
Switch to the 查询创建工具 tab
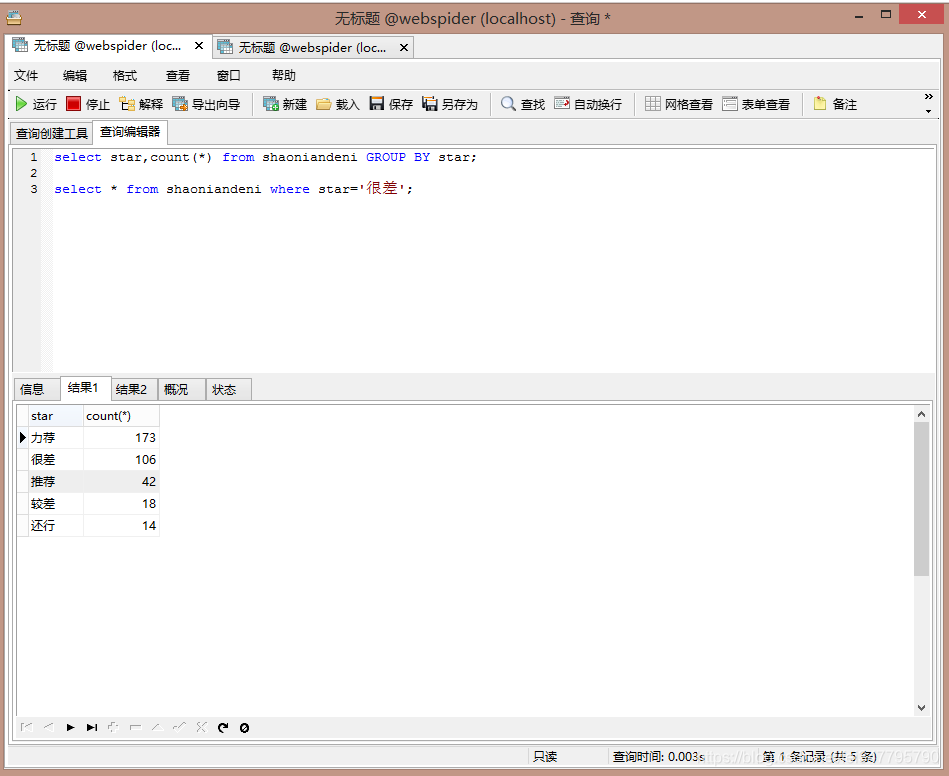[51, 133]
